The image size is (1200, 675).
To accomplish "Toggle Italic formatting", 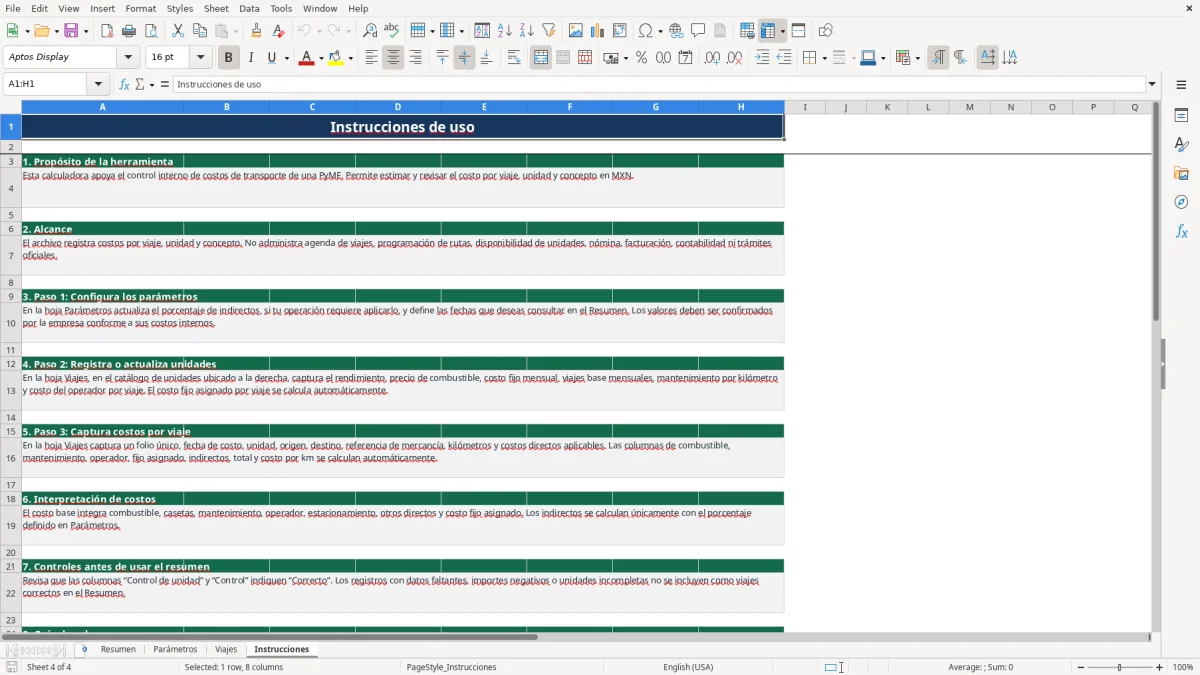I will click(x=250, y=58).
